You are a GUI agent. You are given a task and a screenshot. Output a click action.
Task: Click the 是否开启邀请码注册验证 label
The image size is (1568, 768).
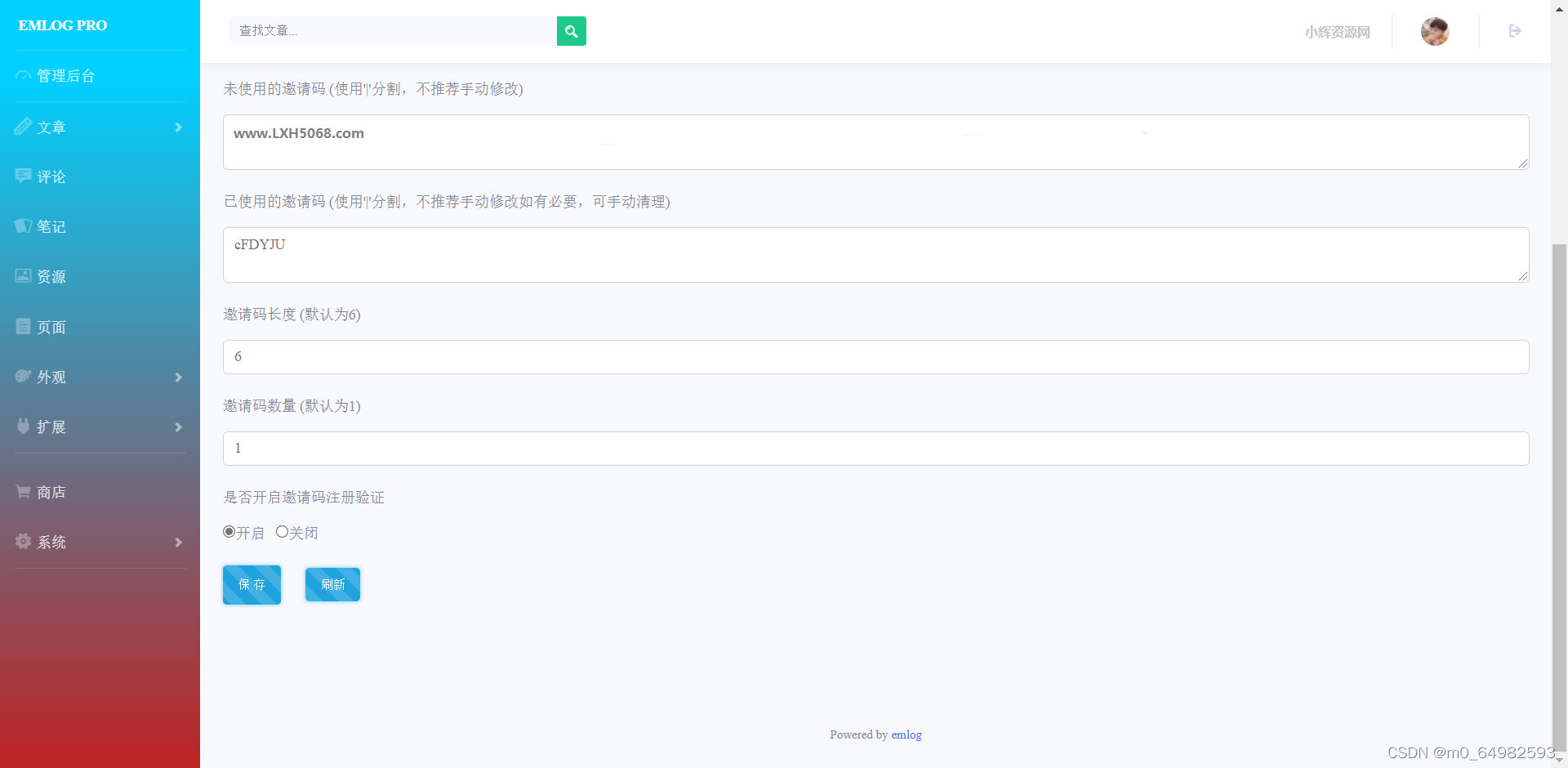point(304,498)
